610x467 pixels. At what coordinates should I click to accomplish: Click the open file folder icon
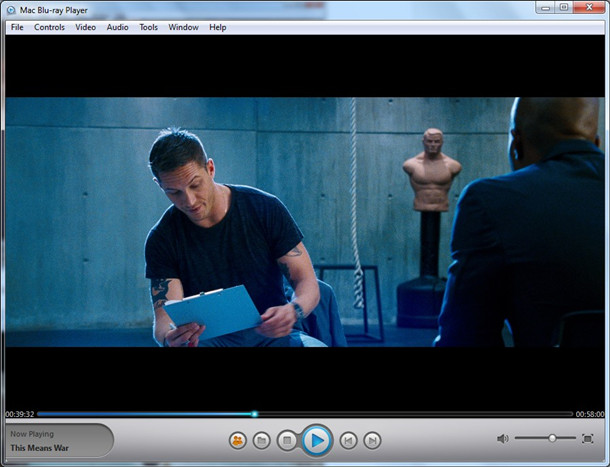click(261, 441)
